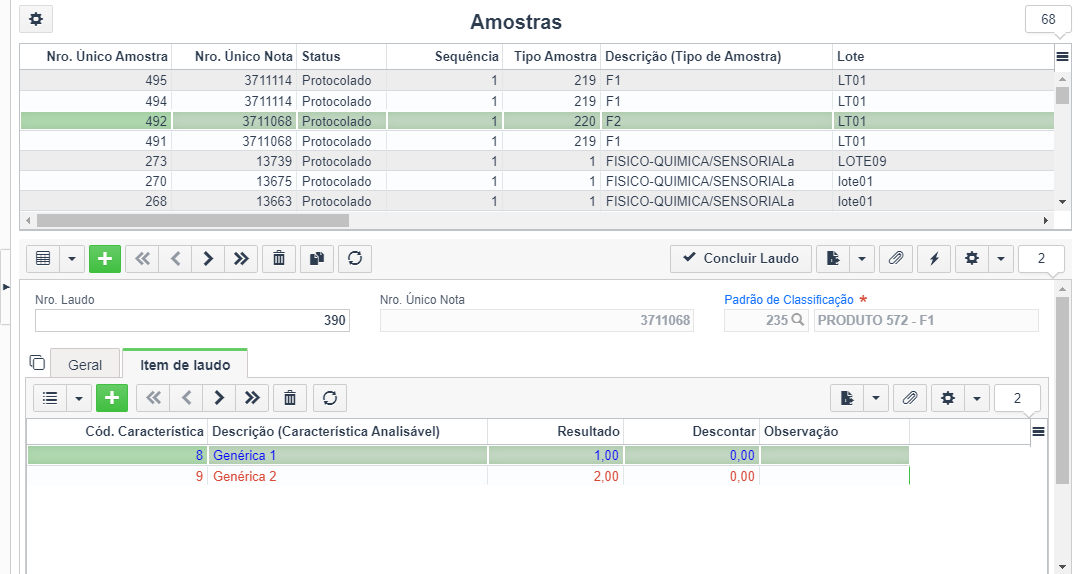The width and height of the screenshot is (1080, 574).
Task: Click the Nro. Laudo input field
Action: coord(192,320)
